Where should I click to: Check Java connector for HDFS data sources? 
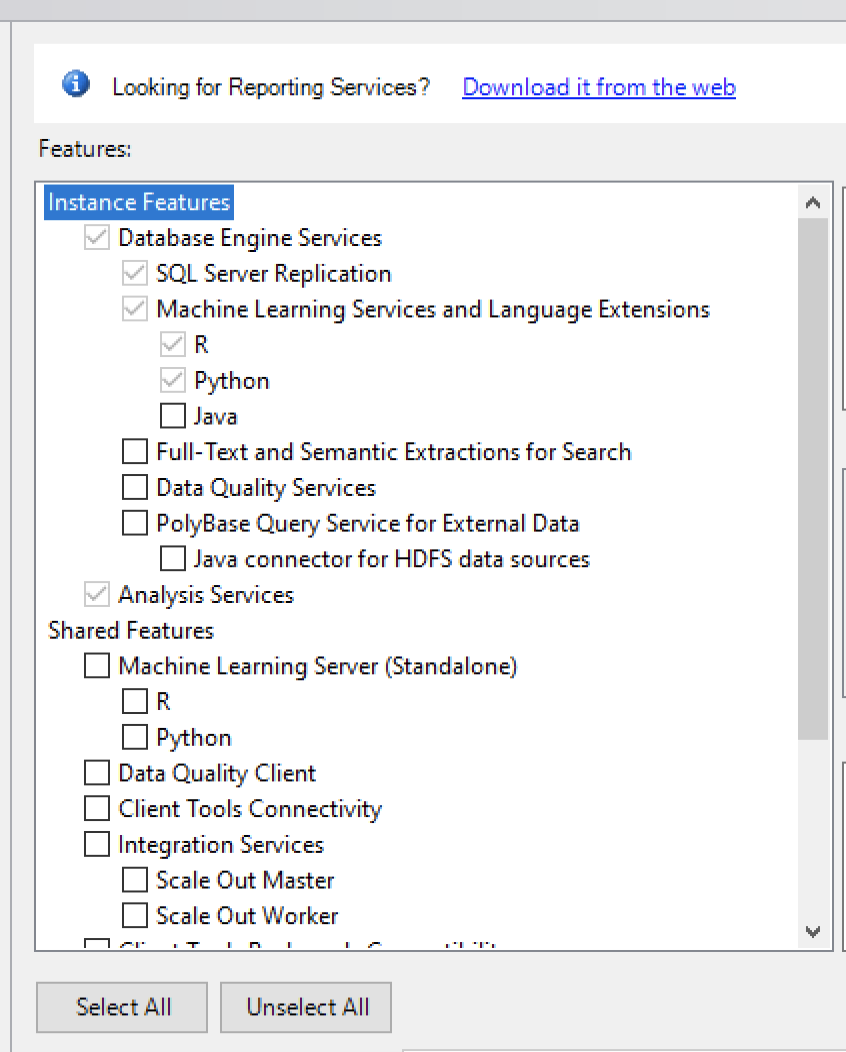[173, 558]
